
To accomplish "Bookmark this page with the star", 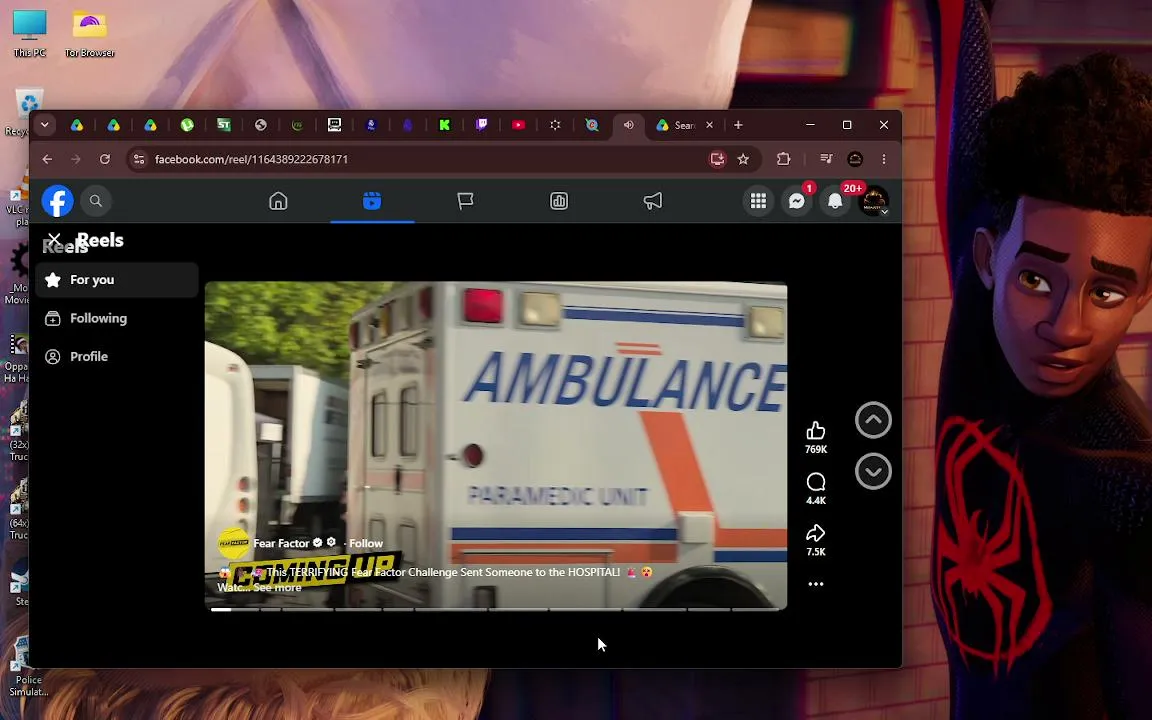I will click(x=744, y=159).
